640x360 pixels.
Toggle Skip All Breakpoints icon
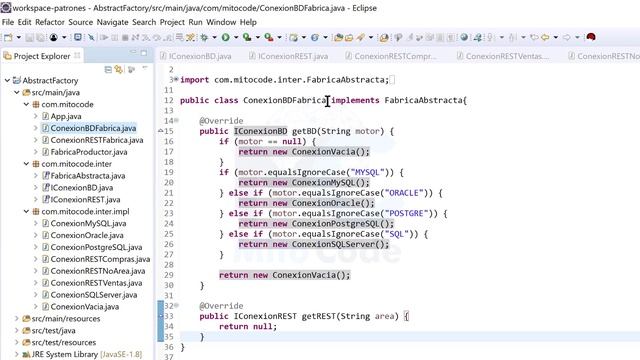(91, 38)
